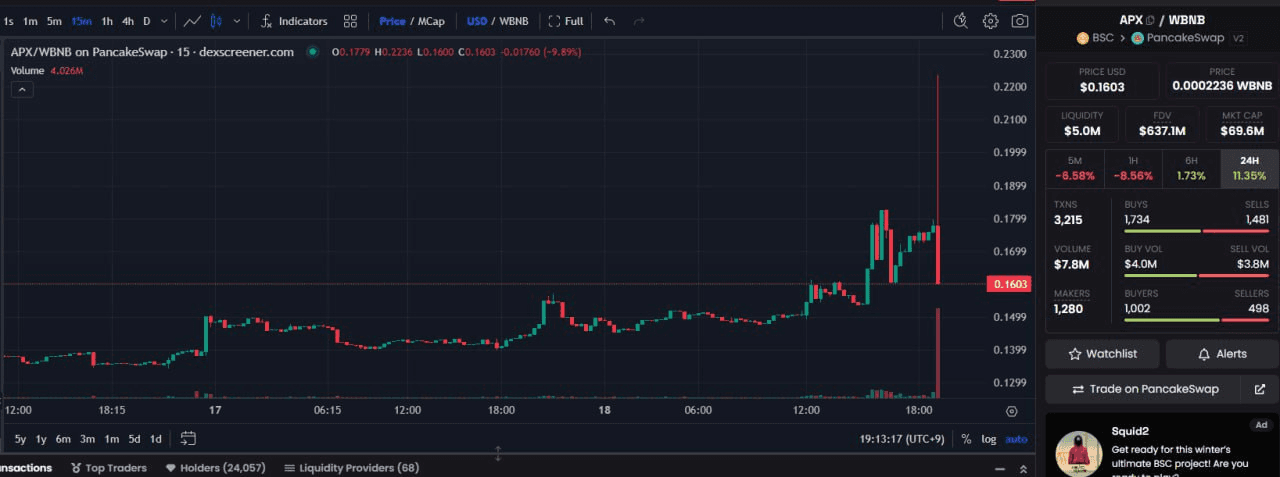This screenshot has height=477, width=1280.
Task: Click the current price label 0.1603
Action: pyautogui.click(x=1009, y=285)
